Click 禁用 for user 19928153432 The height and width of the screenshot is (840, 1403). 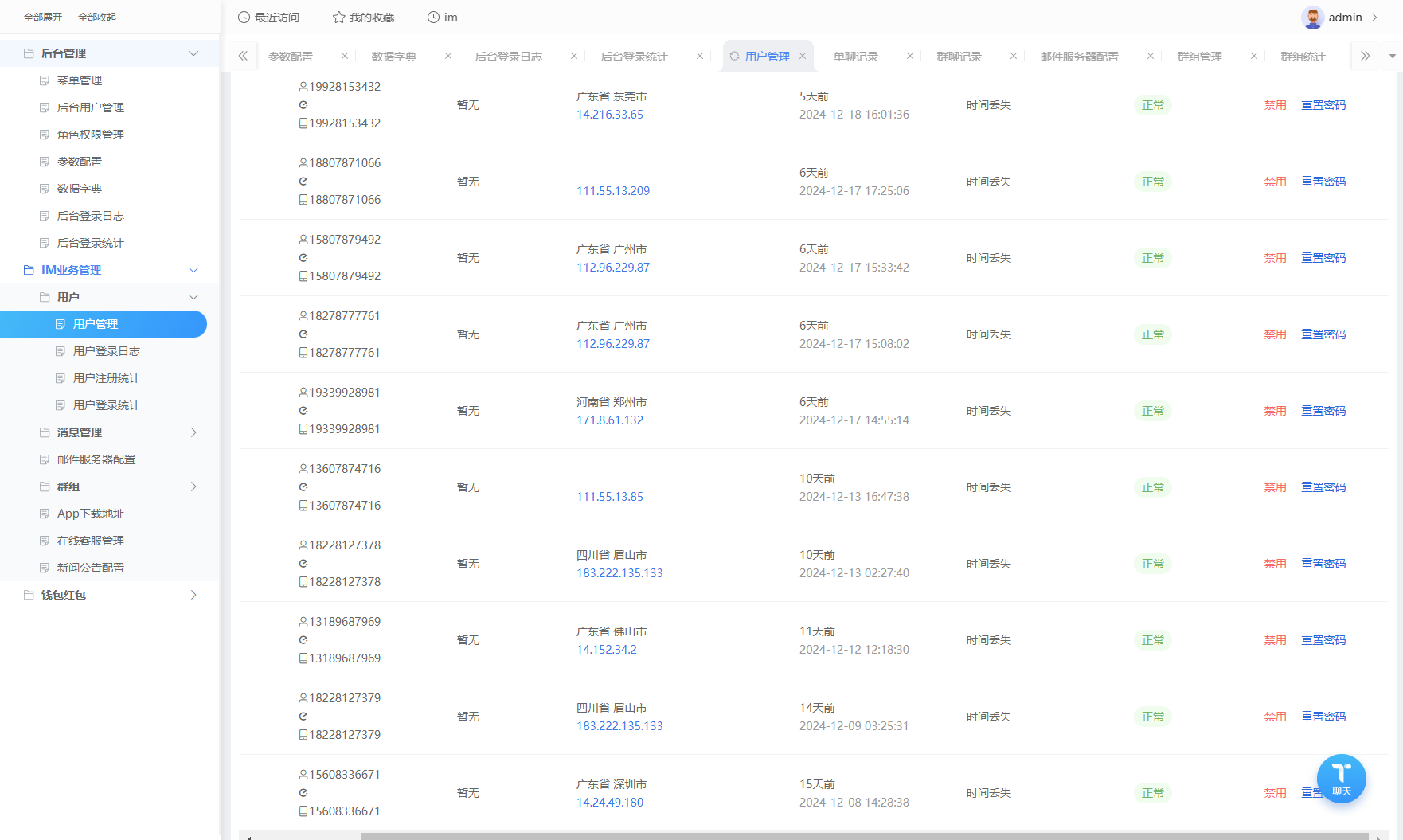click(1275, 105)
